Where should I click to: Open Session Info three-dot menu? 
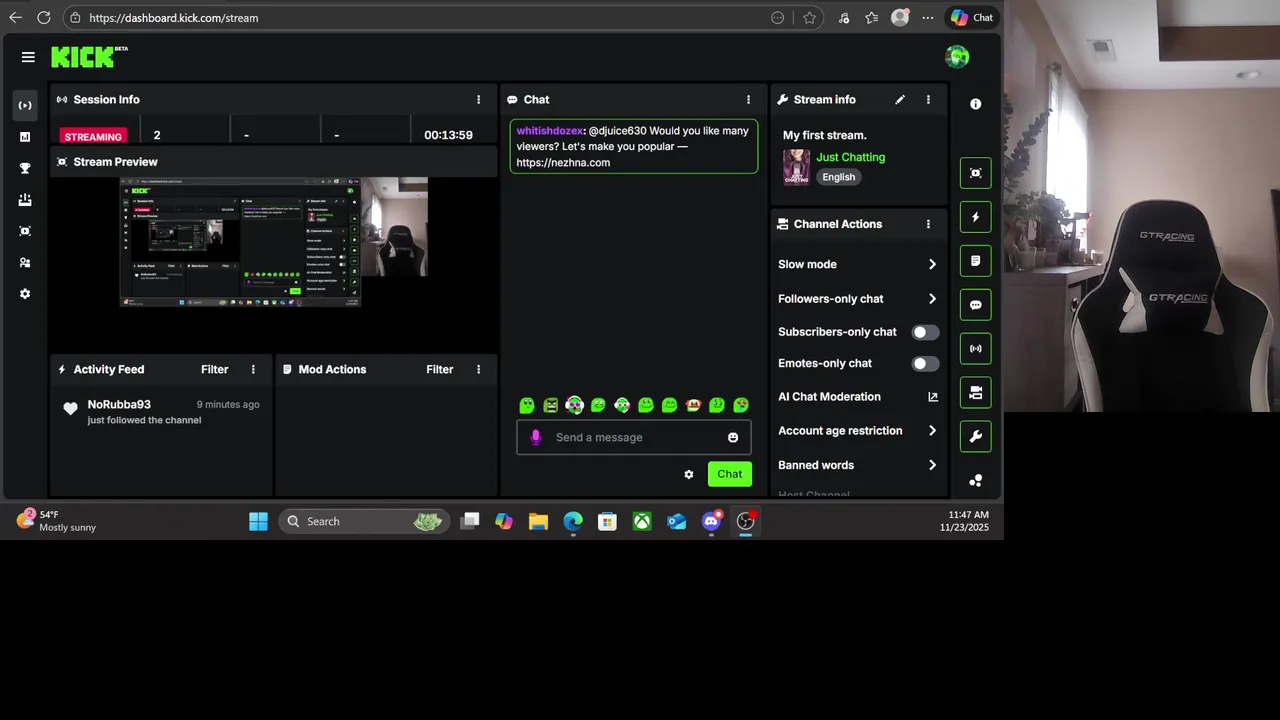[478, 100]
